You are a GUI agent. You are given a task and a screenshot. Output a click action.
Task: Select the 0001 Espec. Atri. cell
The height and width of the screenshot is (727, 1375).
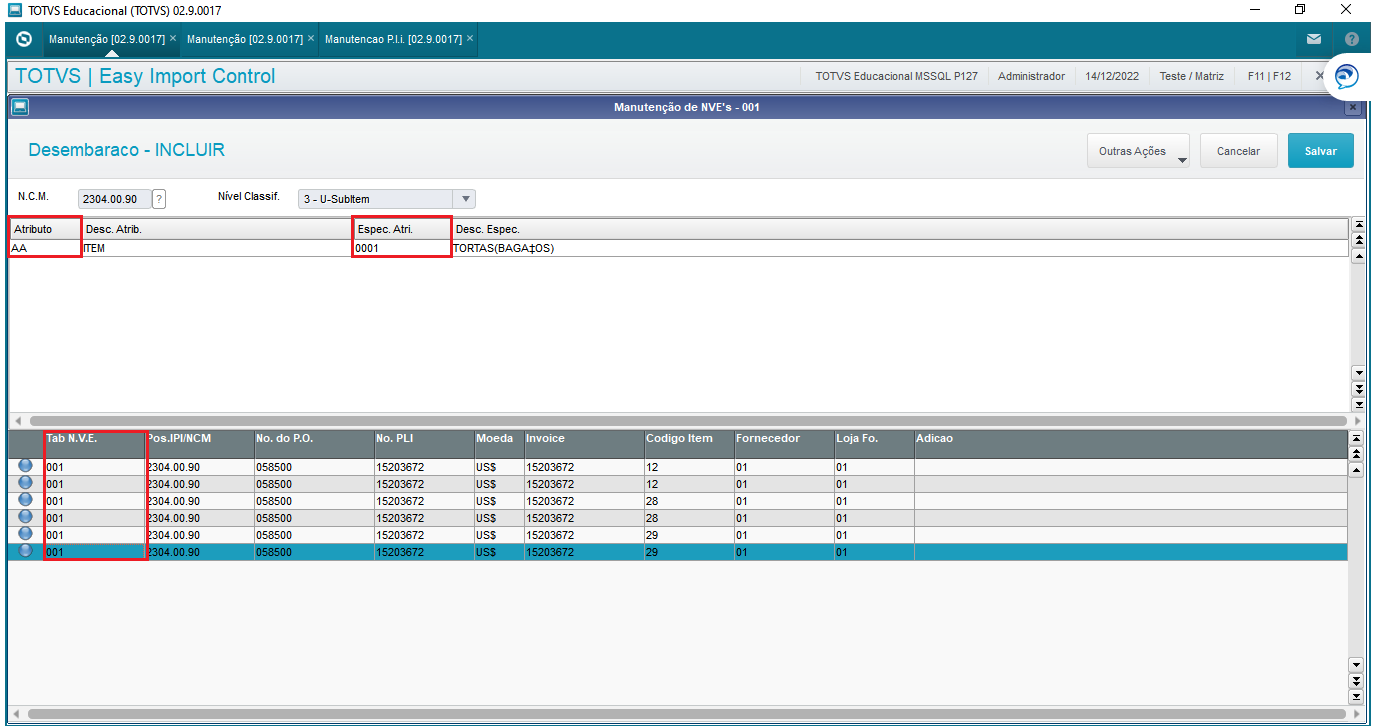(401, 248)
